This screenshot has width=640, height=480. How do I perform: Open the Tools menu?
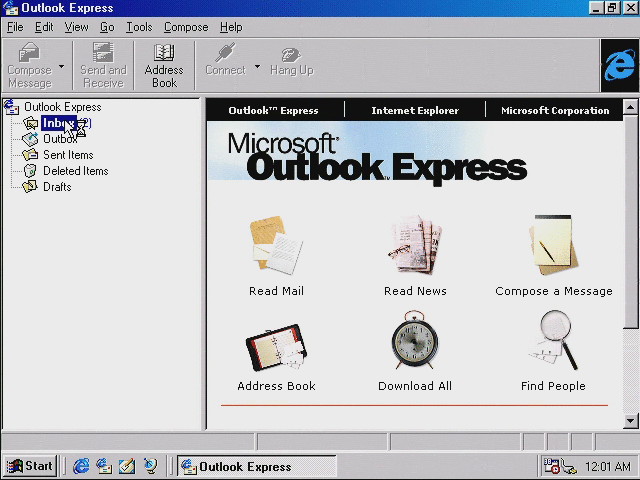(139, 27)
